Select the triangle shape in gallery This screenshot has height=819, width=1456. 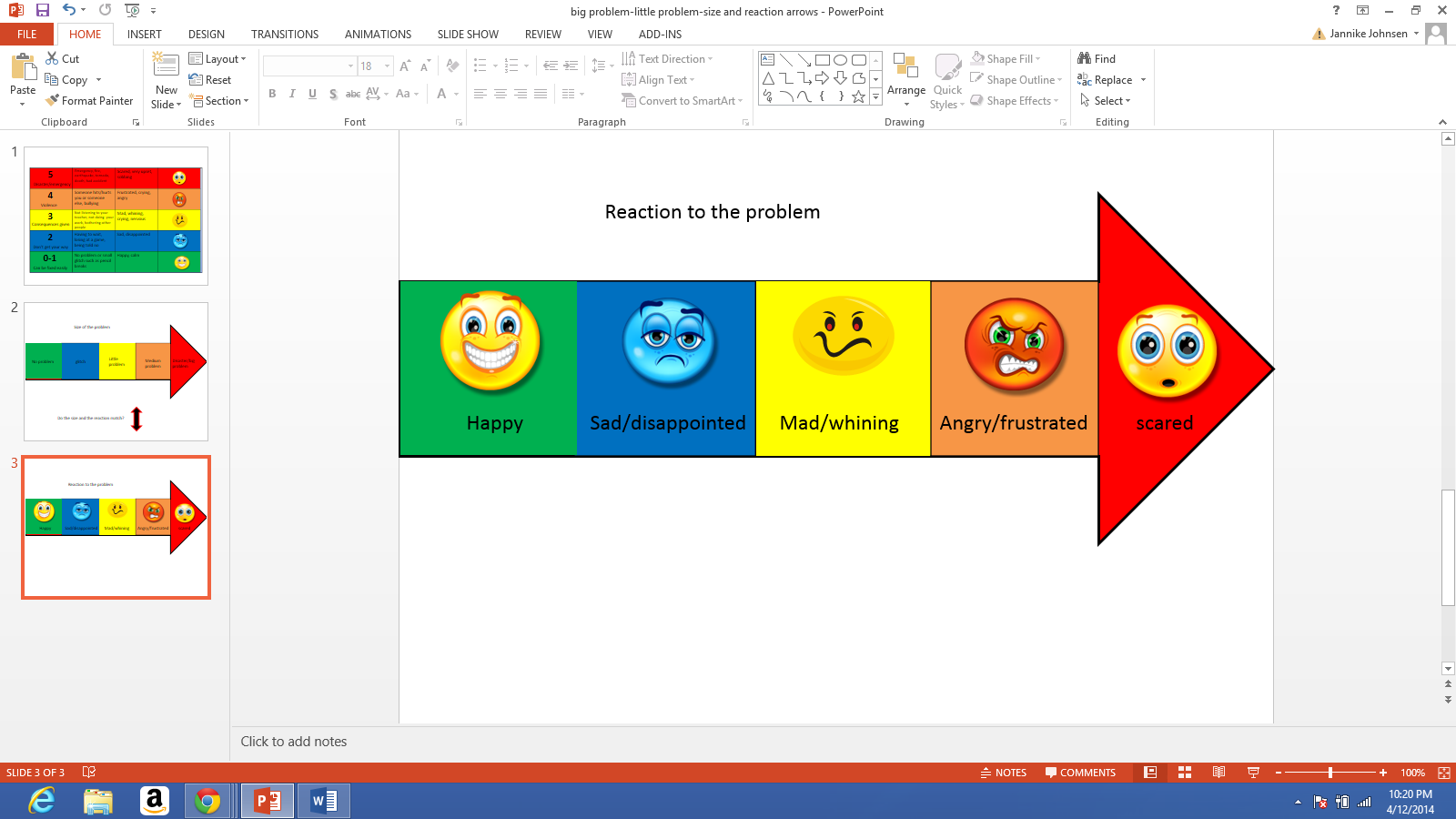coord(768,78)
